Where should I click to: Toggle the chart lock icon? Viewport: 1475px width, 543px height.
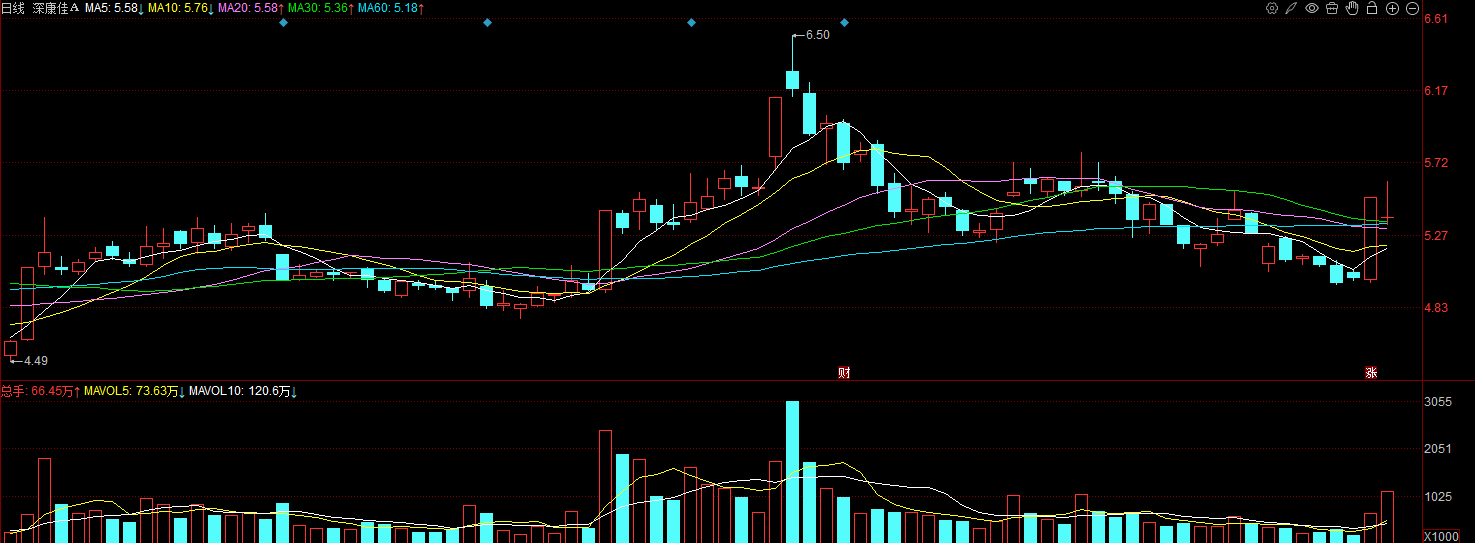(x=1372, y=8)
